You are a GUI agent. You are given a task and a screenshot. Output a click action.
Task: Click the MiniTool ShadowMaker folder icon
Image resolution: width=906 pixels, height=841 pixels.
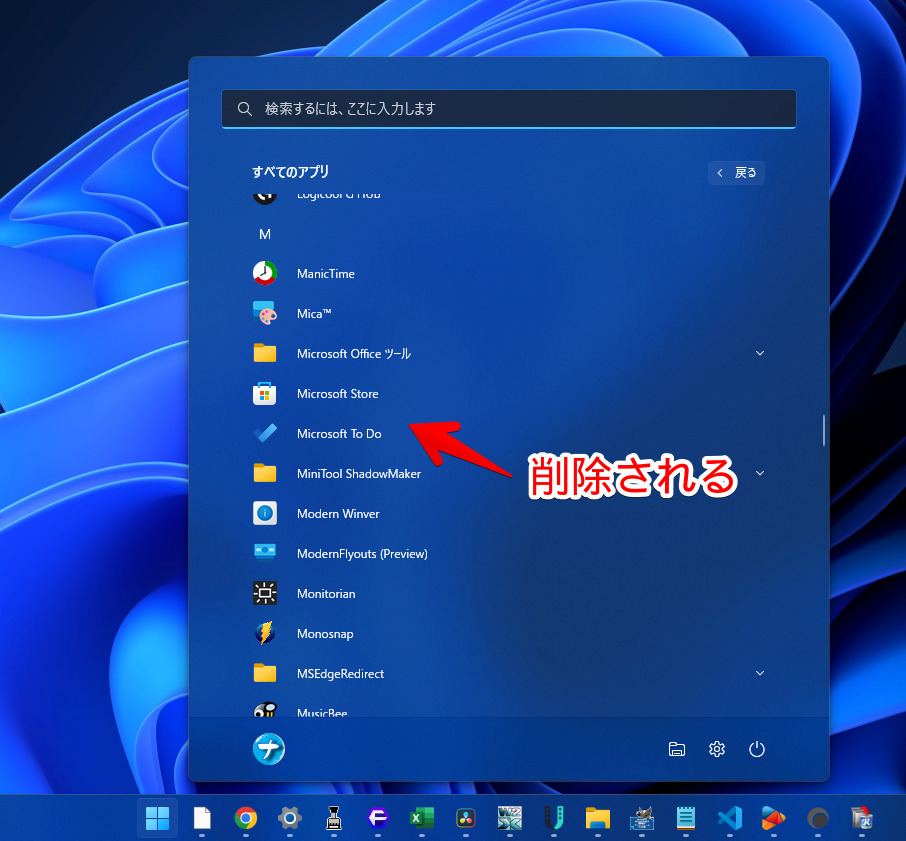pos(265,473)
